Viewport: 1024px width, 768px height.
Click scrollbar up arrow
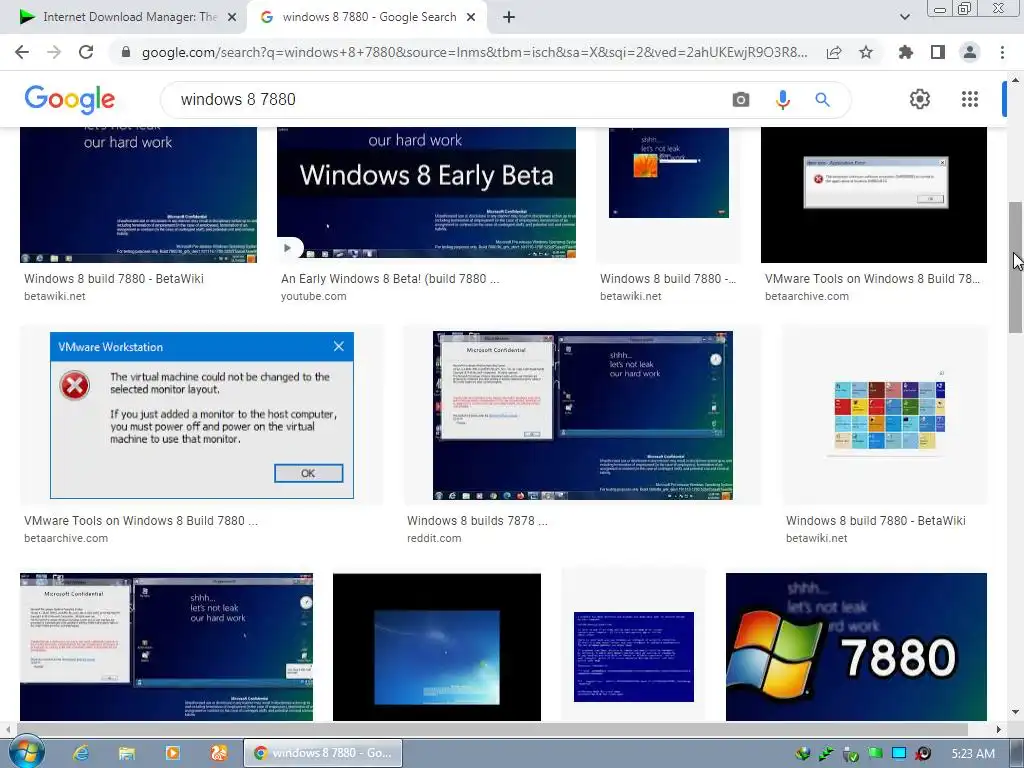point(1016,79)
